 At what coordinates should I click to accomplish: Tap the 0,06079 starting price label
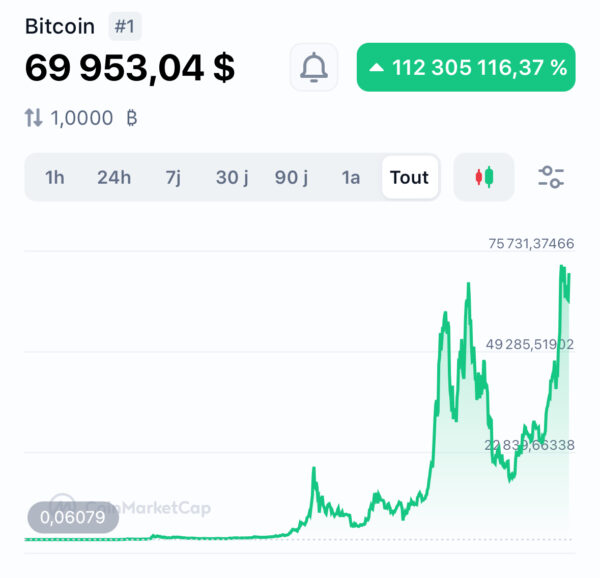coord(73,517)
